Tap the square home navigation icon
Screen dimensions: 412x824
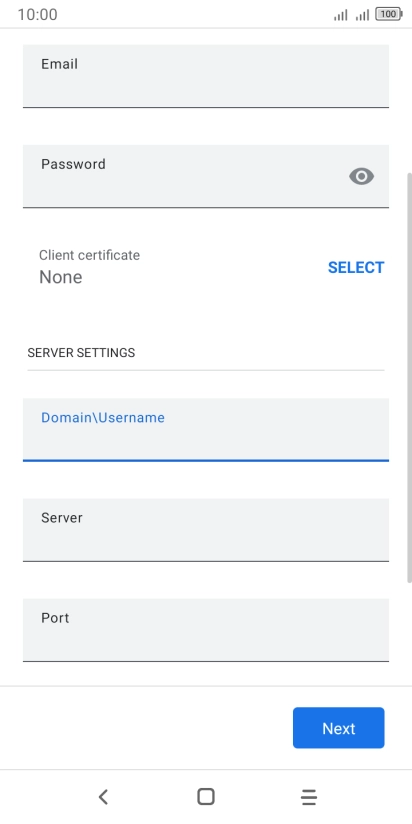click(x=206, y=797)
